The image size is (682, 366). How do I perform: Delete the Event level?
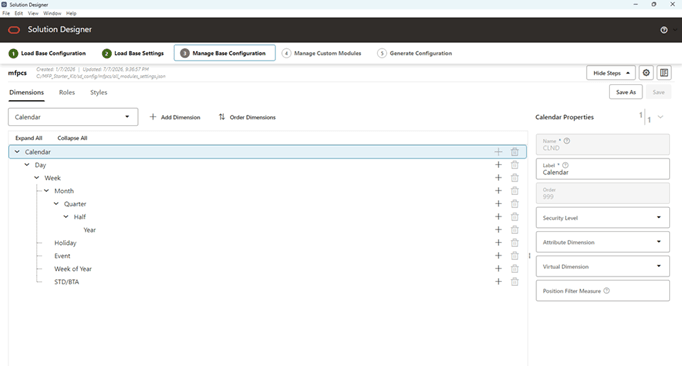pos(515,255)
